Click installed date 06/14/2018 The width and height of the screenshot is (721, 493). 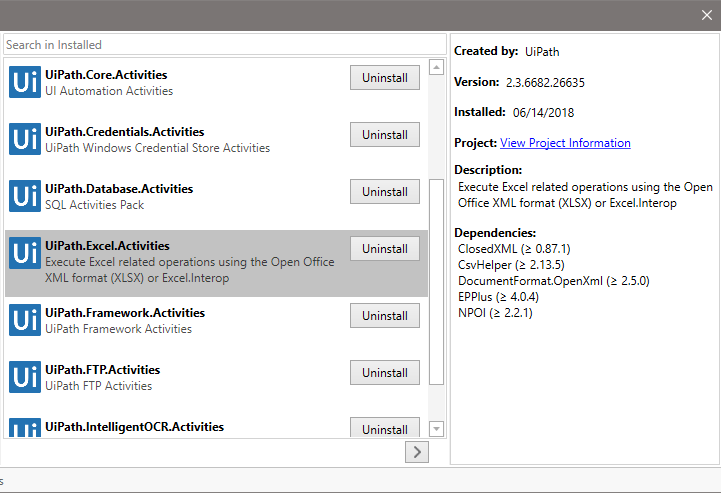[544, 113]
